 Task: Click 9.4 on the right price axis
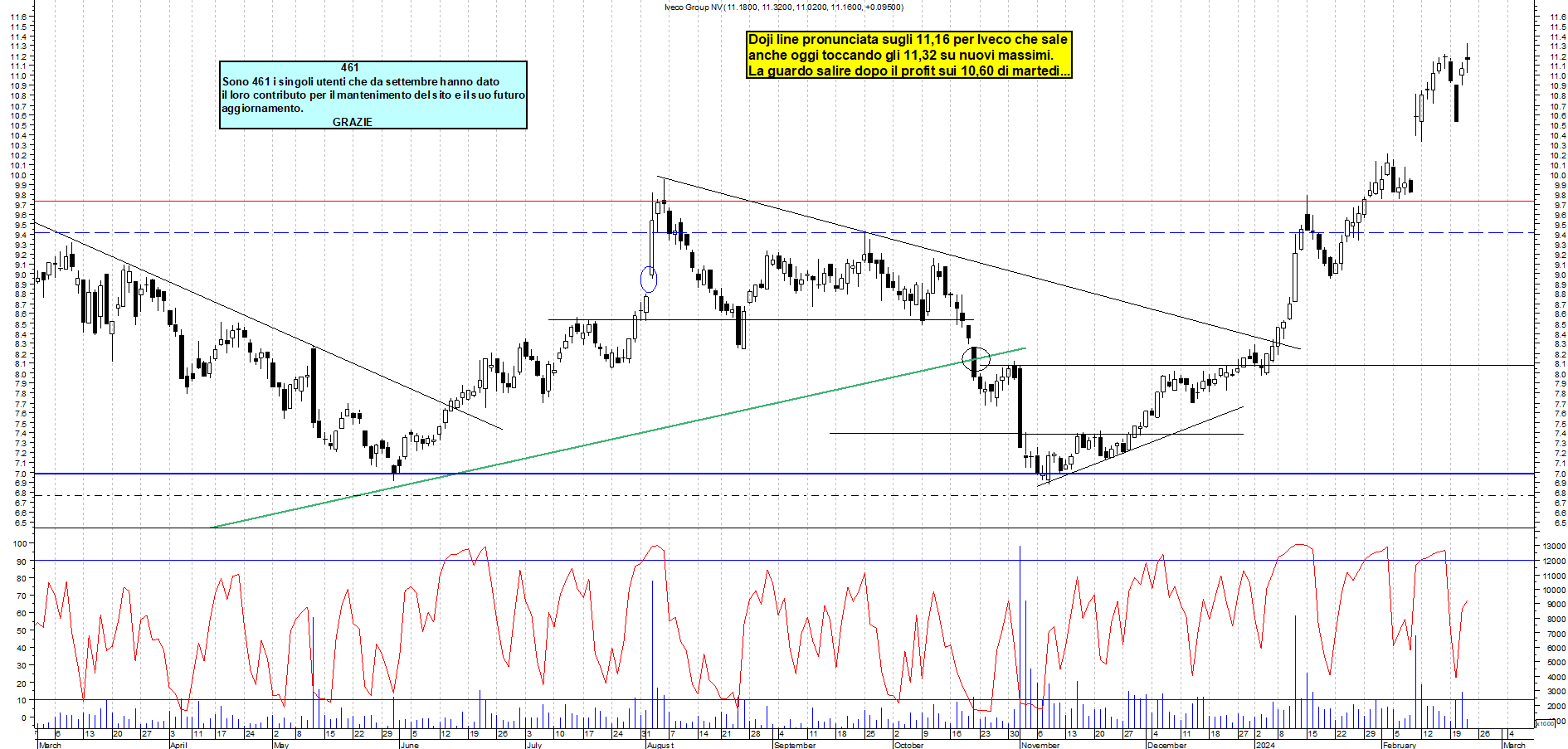tap(1559, 236)
